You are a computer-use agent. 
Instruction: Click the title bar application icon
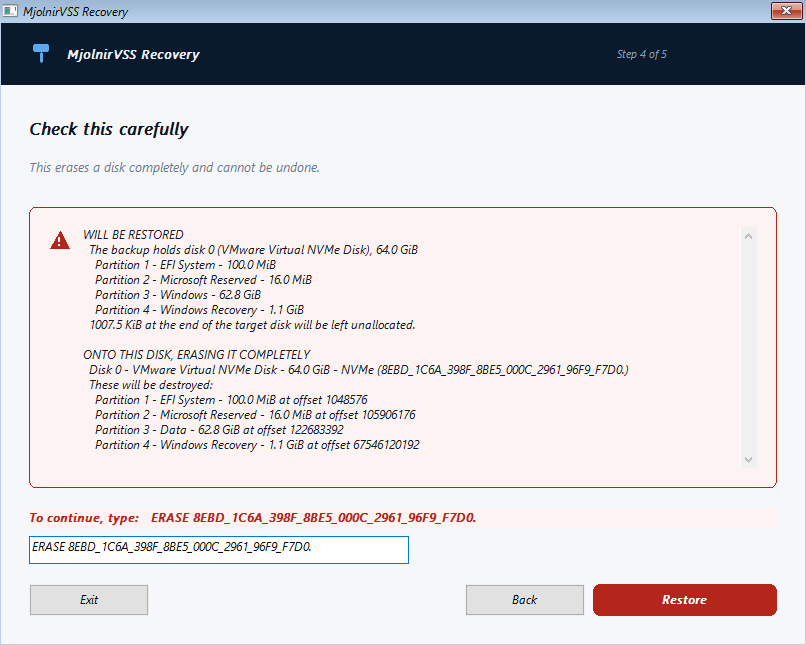coord(10,11)
